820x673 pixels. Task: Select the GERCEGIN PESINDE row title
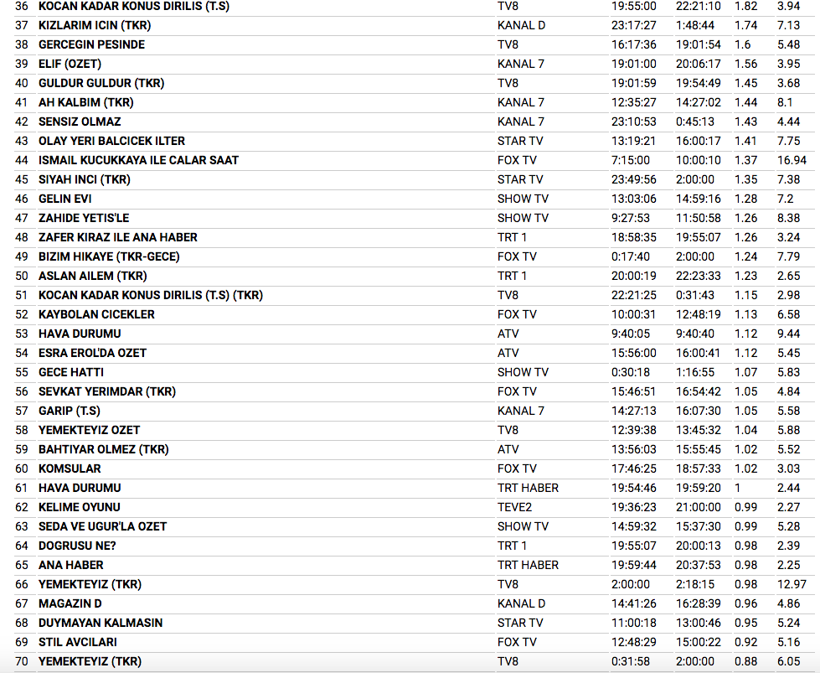91,45
